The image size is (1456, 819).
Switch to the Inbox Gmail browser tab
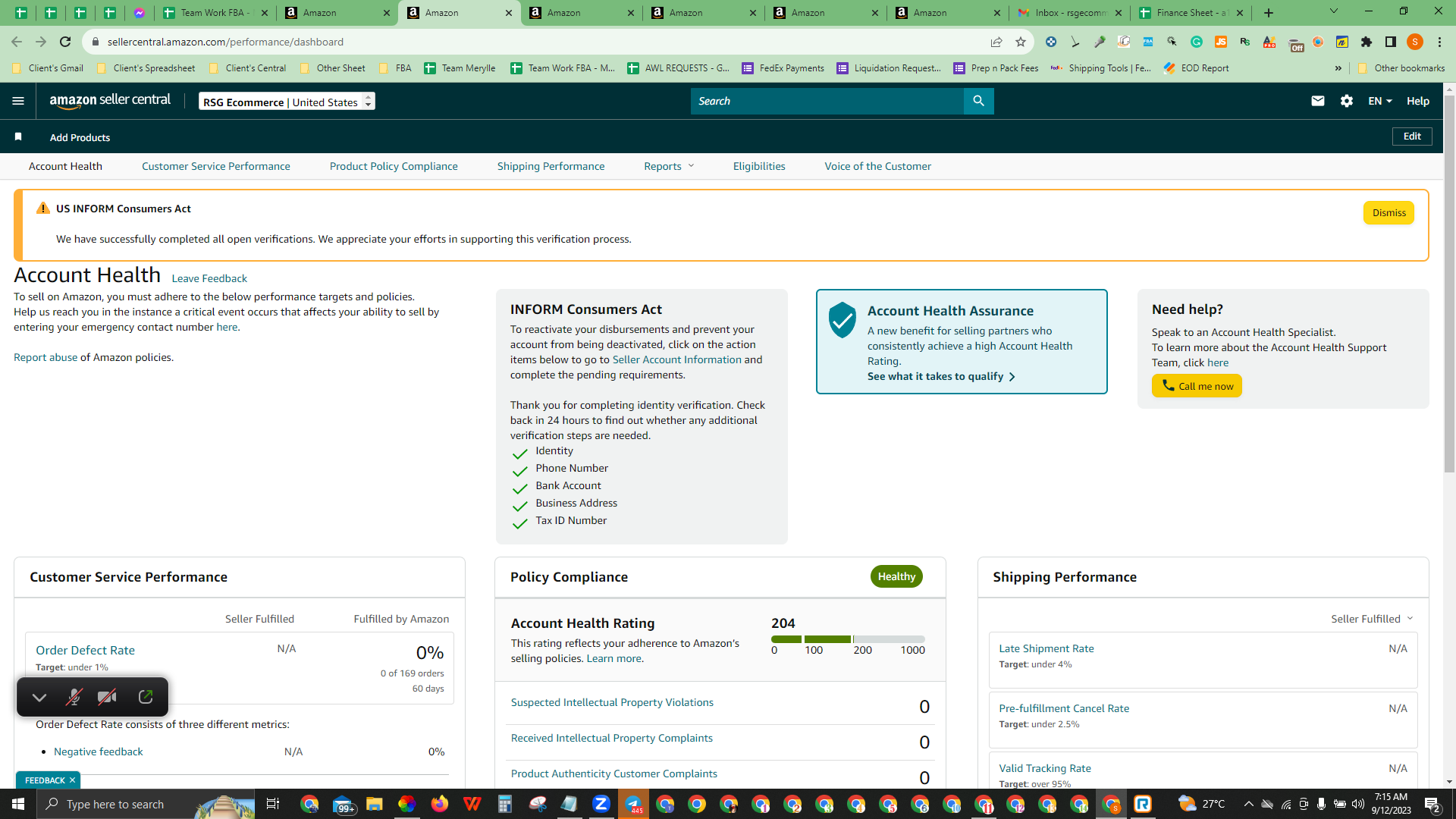coord(1069,13)
